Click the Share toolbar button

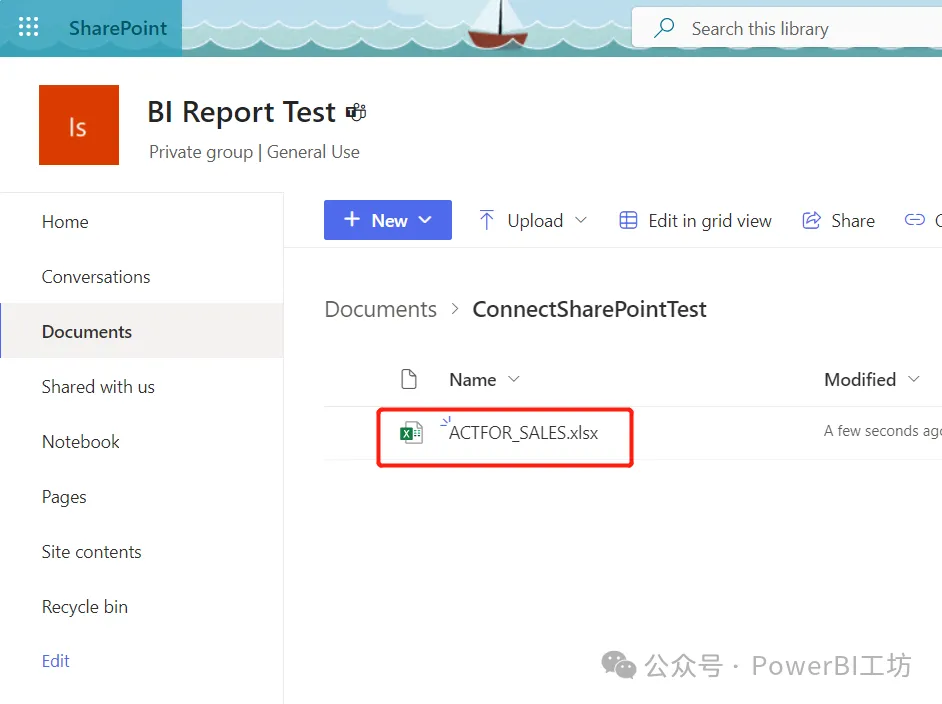pyautogui.click(x=839, y=220)
